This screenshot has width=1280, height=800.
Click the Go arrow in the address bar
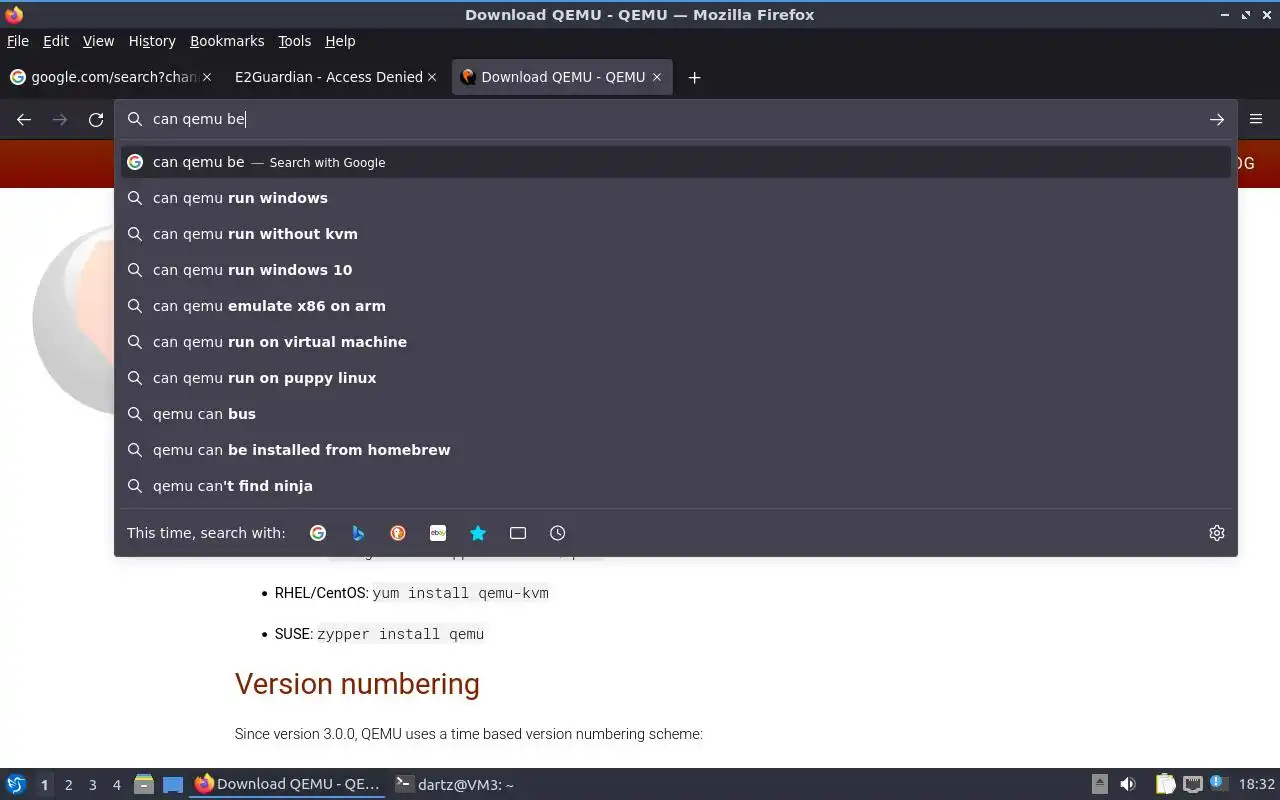point(1216,120)
